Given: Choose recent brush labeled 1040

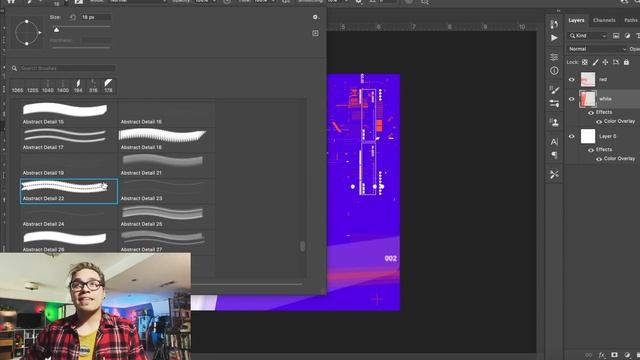Looking at the screenshot, I should 47,86.
